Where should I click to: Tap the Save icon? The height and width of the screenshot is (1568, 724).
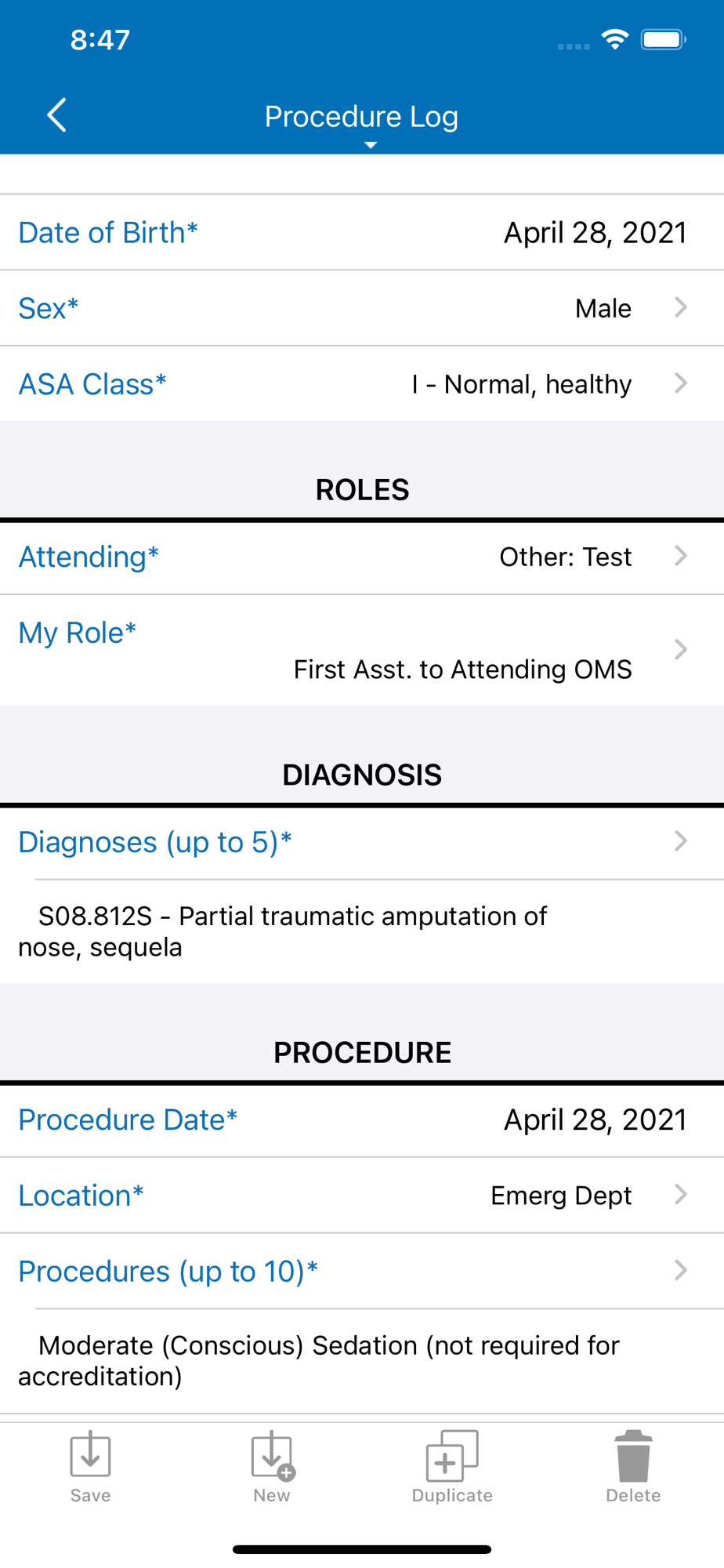90,1454
